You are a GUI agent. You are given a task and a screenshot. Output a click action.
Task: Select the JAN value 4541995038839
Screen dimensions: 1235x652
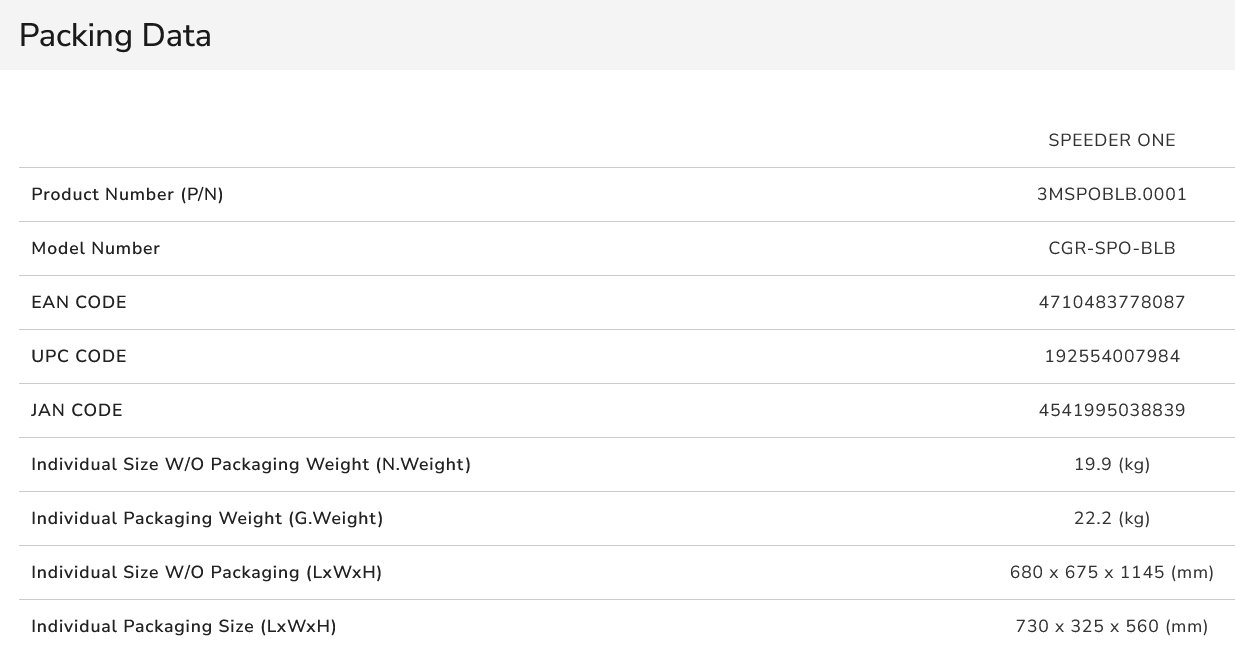1111,411
